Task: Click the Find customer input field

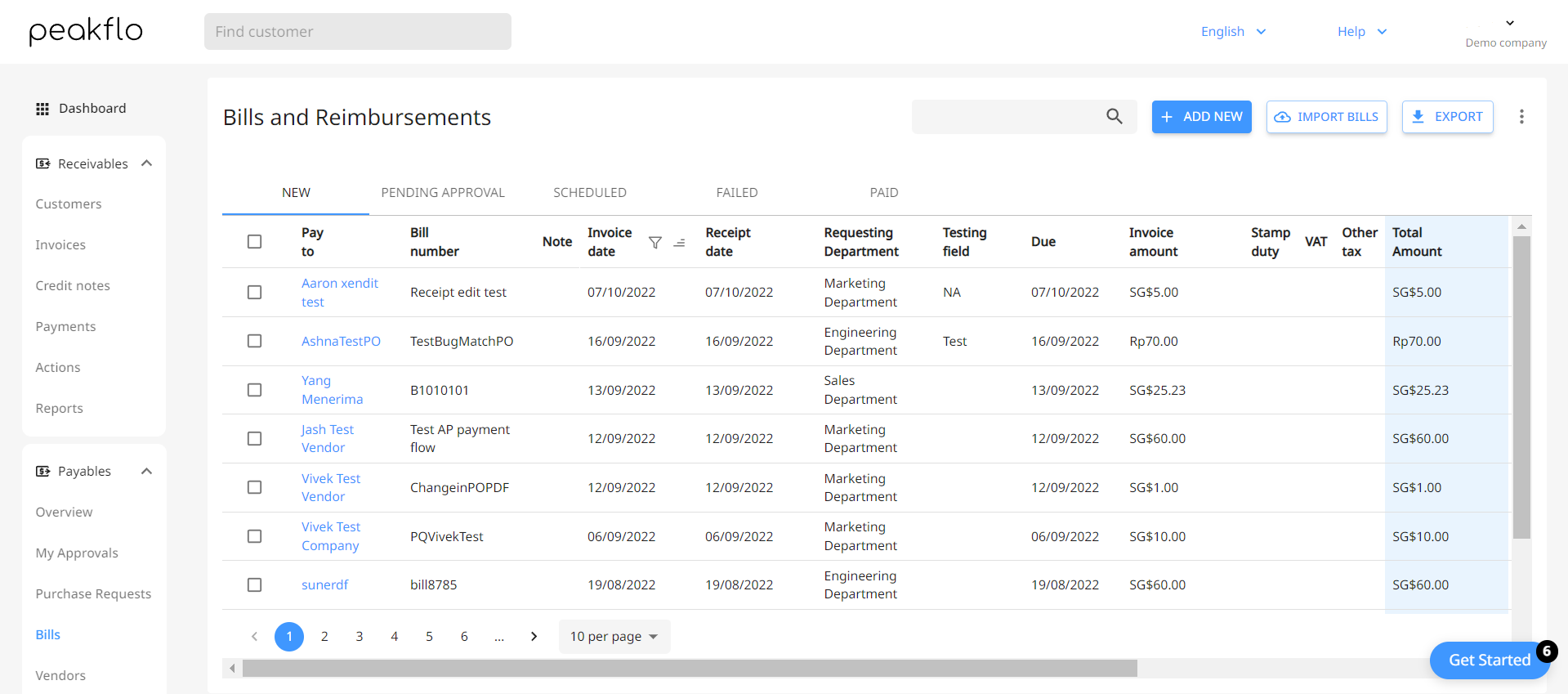Action: tap(358, 31)
